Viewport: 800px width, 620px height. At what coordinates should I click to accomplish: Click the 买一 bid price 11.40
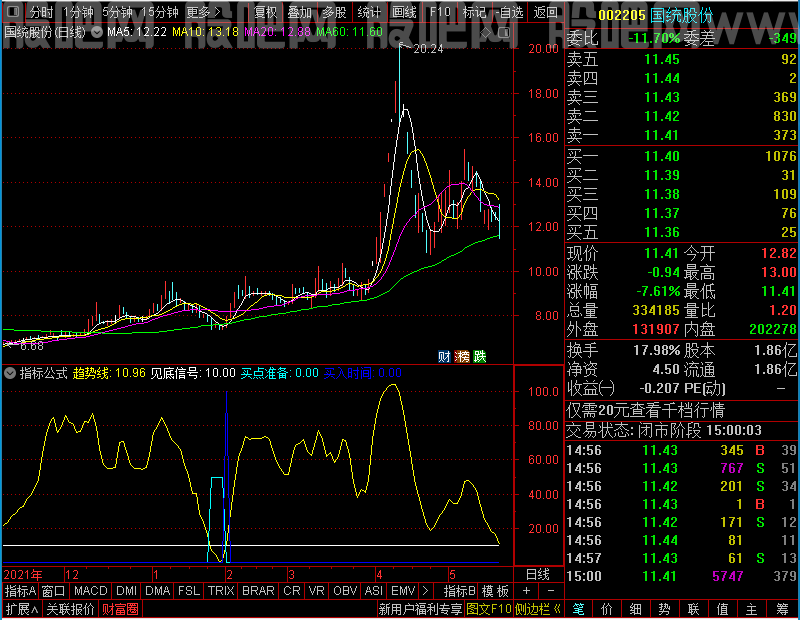pyautogui.click(x=662, y=156)
